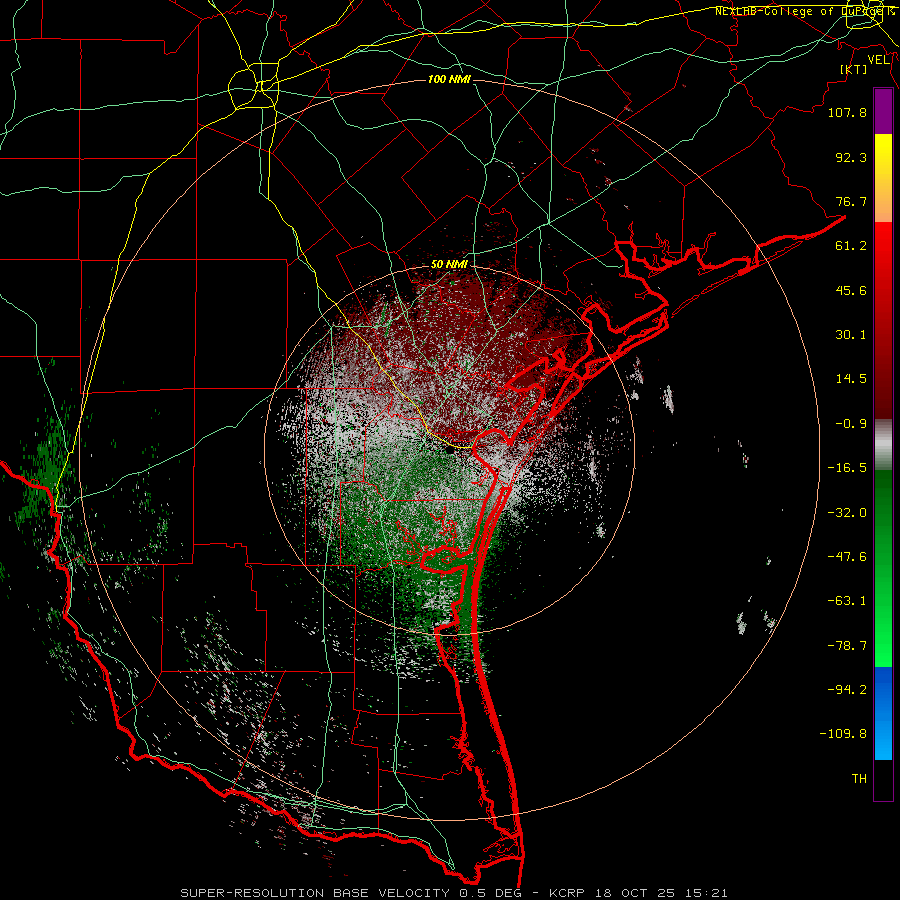
Task: Click the yellow highway loop around the city
Action: pyautogui.click(x=253, y=88)
